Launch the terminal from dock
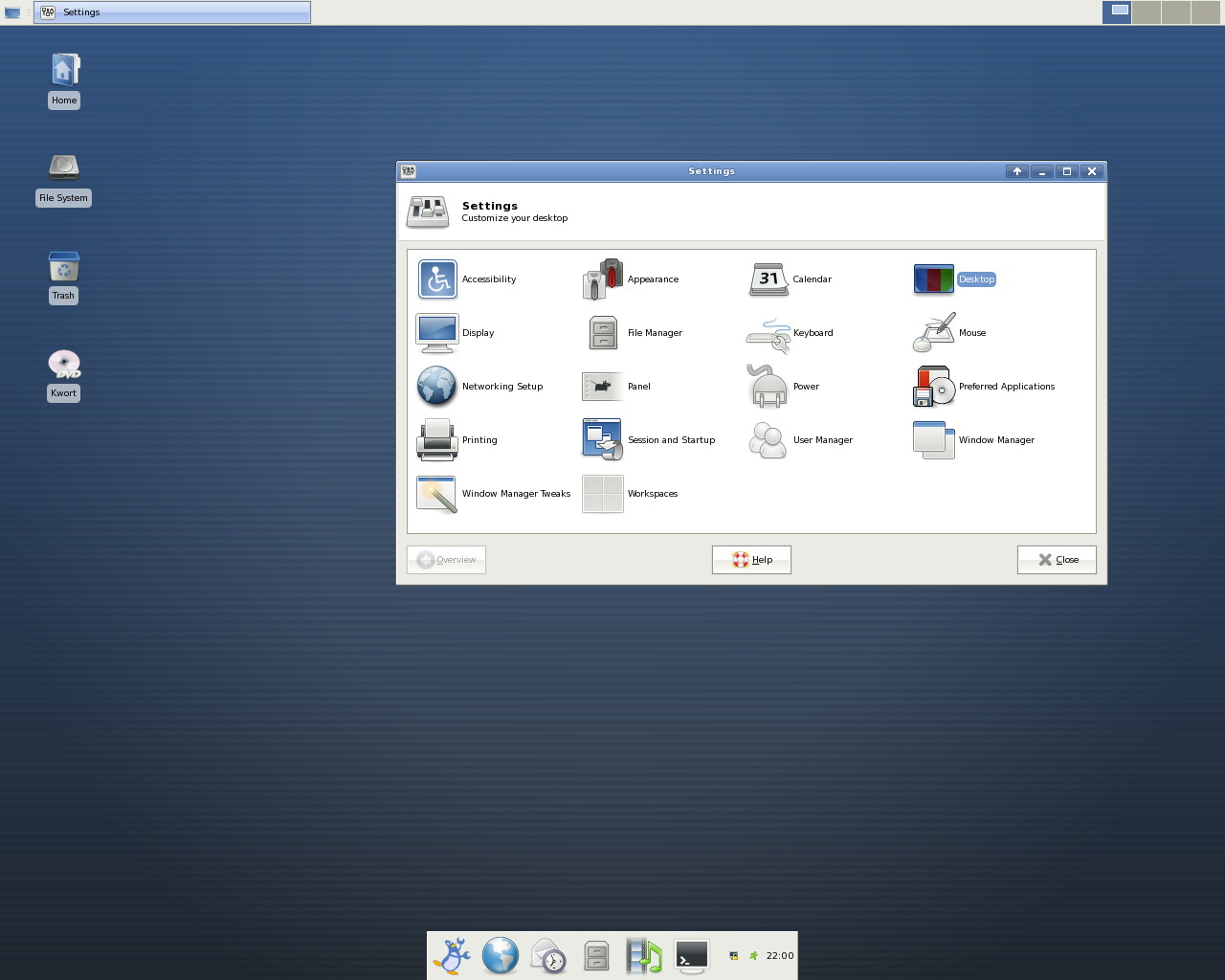 pos(692,955)
